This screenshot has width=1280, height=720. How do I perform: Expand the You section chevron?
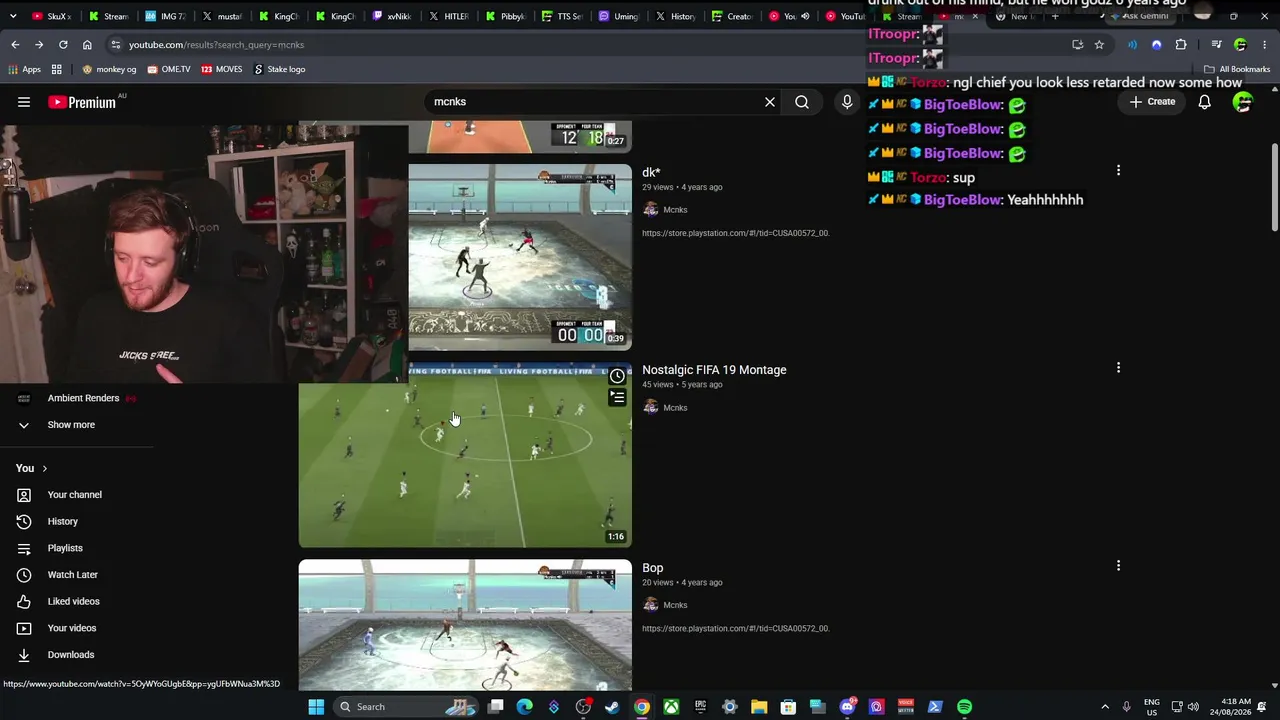point(44,468)
